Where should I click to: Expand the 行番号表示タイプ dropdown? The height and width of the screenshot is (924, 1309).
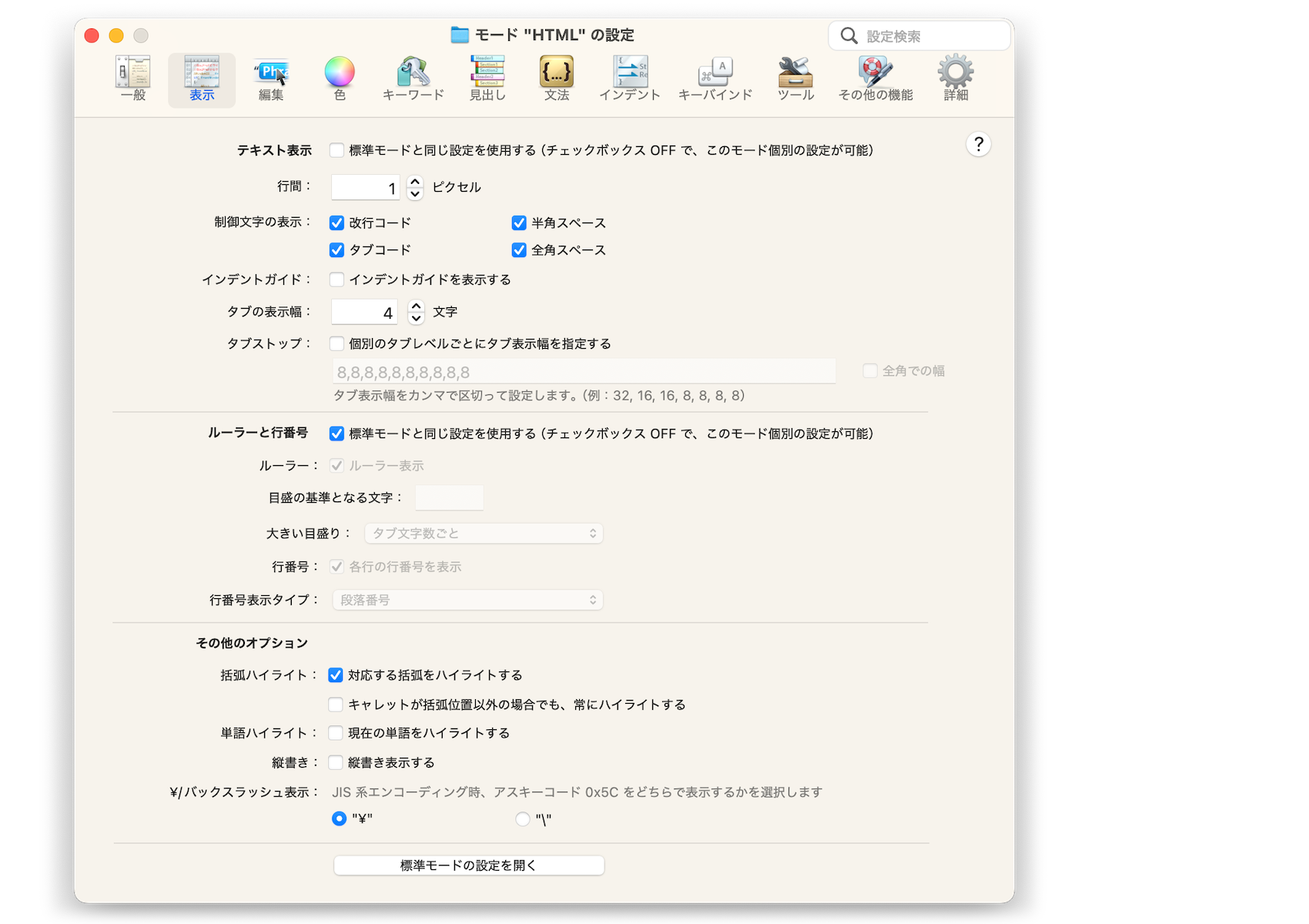[x=468, y=601]
